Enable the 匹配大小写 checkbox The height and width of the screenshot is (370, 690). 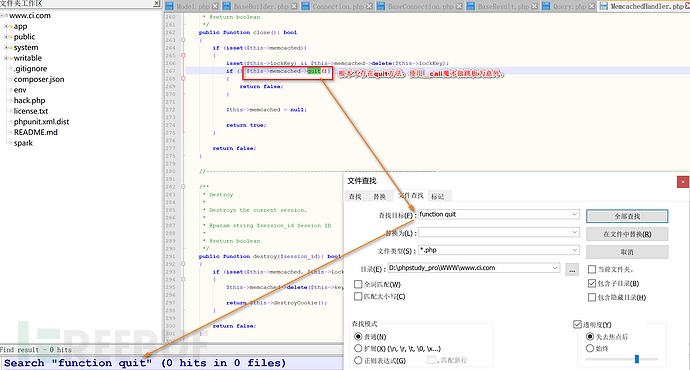pyautogui.click(x=358, y=297)
